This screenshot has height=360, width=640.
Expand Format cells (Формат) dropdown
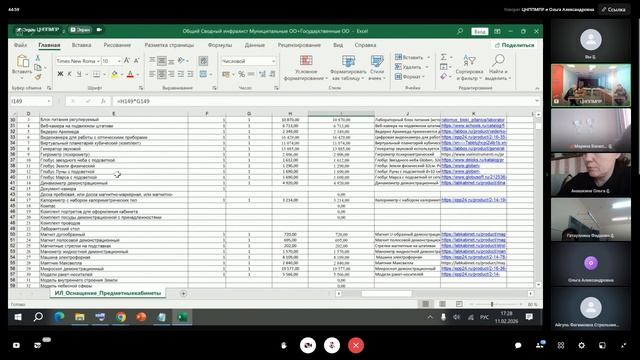pyautogui.click(x=424, y=76)
